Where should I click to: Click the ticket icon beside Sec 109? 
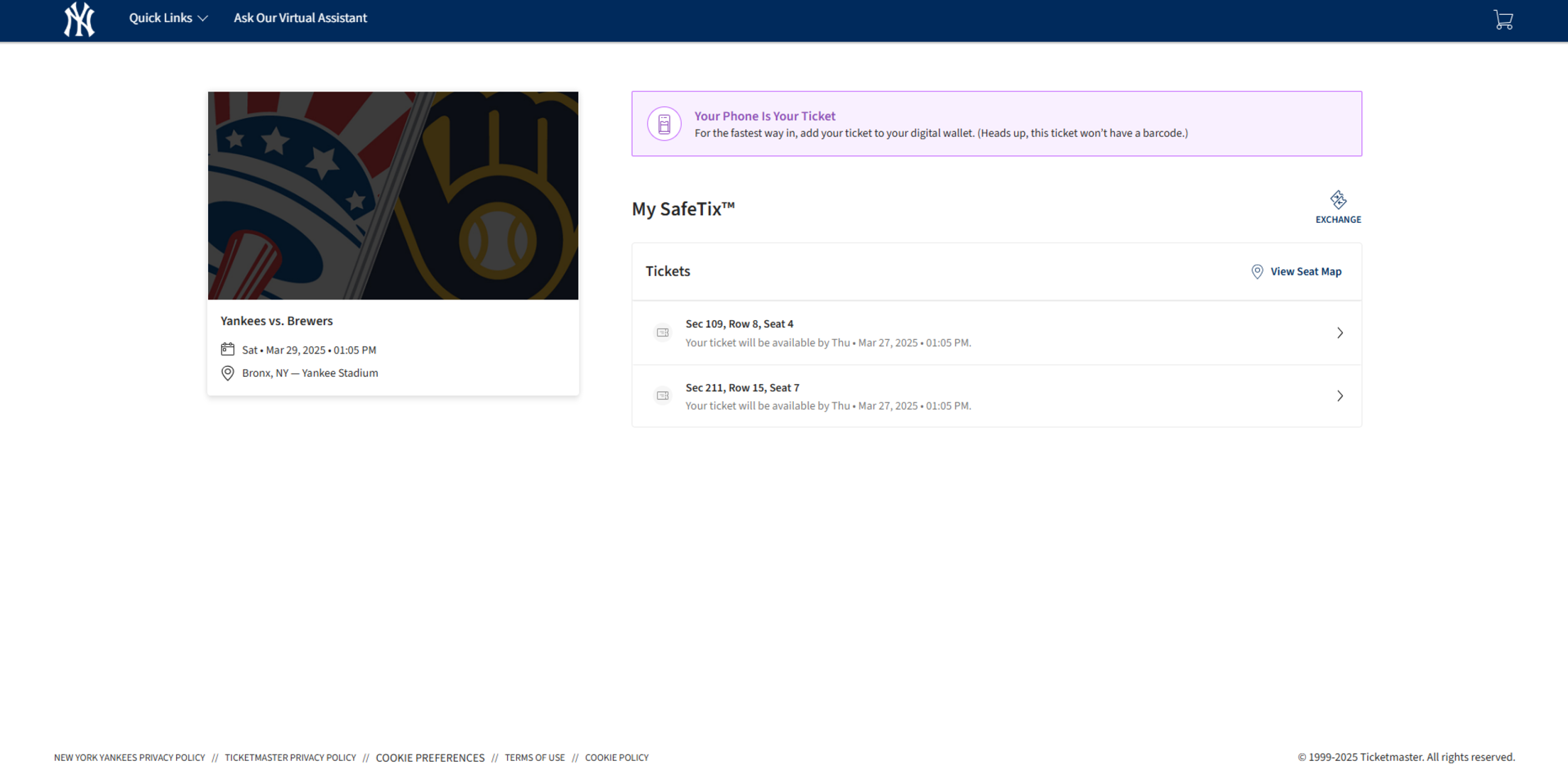click(x=662, y=332)
